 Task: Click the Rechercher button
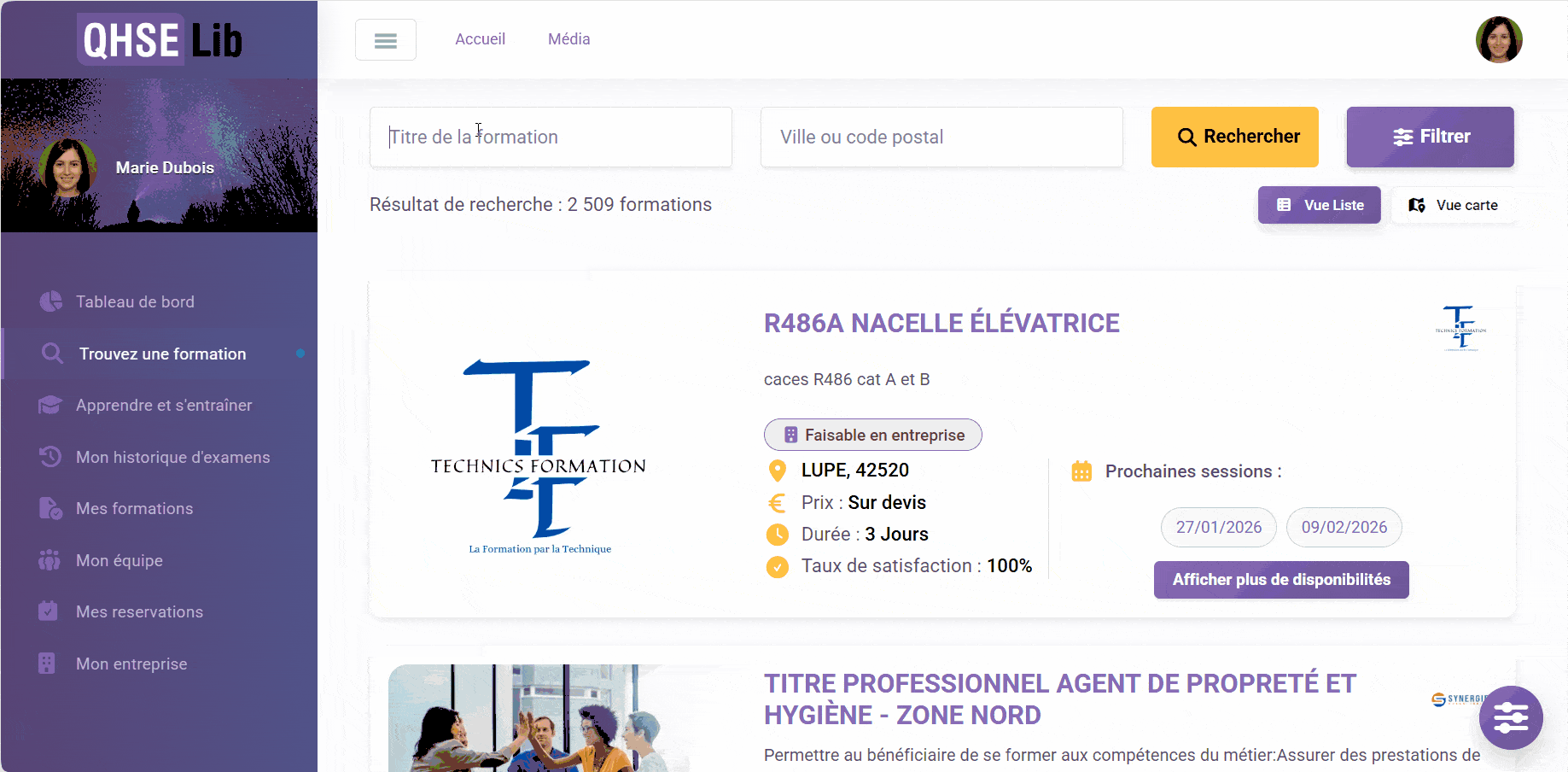click(1234, 137)
